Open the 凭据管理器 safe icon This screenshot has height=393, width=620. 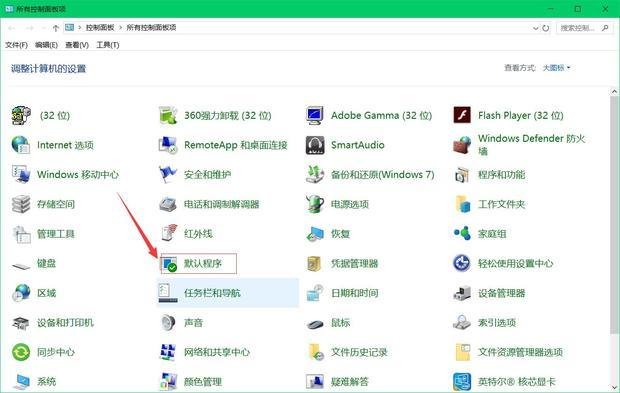[315, 263]
